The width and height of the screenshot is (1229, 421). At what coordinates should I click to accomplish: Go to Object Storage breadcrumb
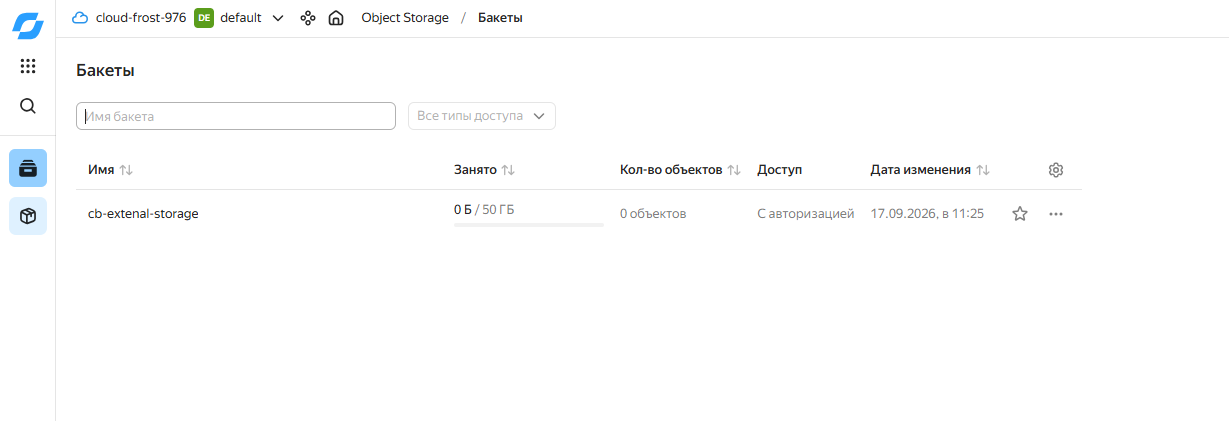click(x=405, y=18)
